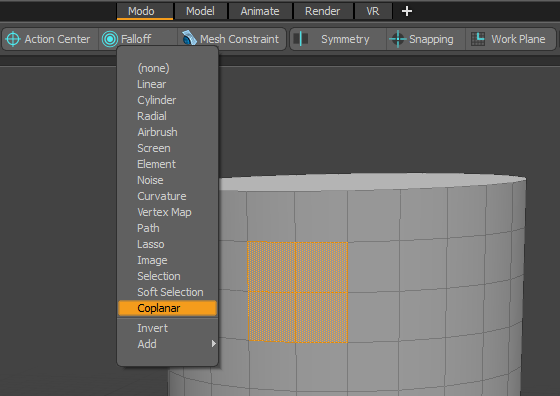
Task: Toggle the Snapping button label
Action: 431,39
